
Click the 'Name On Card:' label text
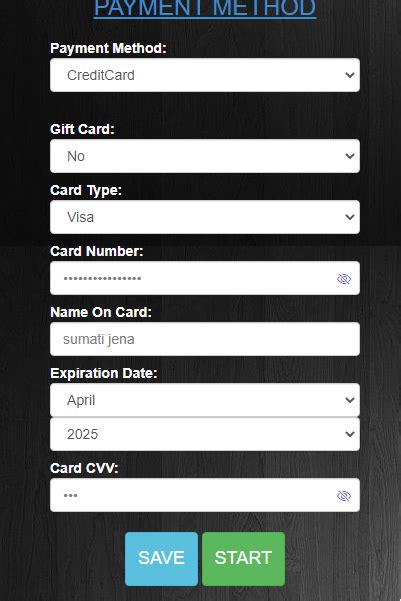pyautogui.click(x=101, y=312)
